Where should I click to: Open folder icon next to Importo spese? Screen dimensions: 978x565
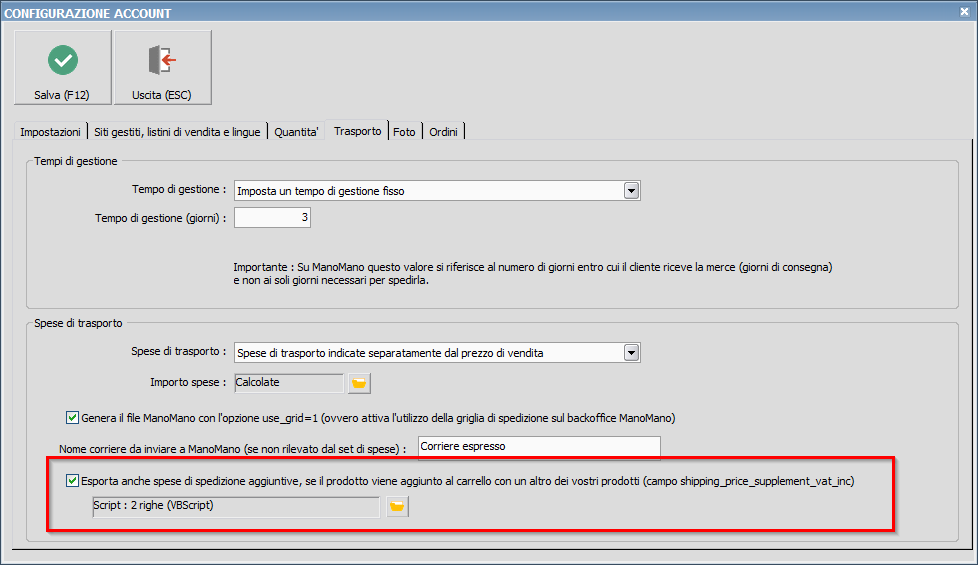359,383
